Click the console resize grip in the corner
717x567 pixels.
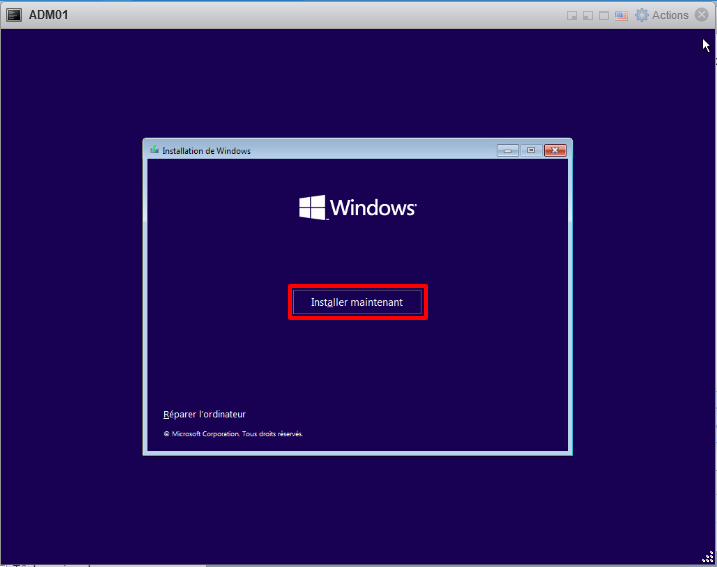[708, 558]
